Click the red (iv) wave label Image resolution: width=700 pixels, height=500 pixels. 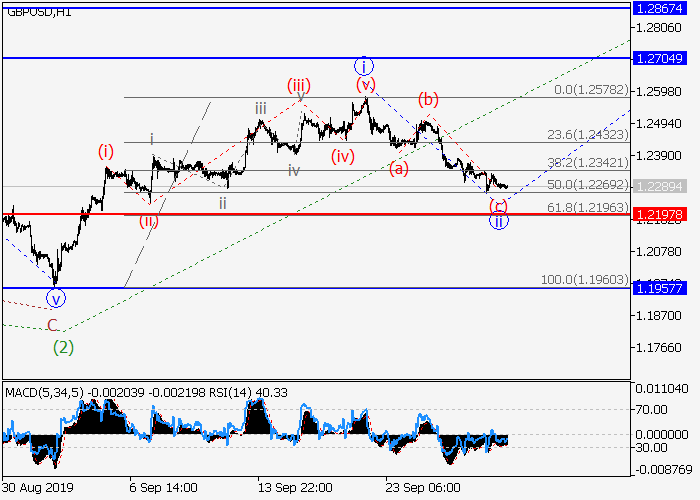click(344, 155)
